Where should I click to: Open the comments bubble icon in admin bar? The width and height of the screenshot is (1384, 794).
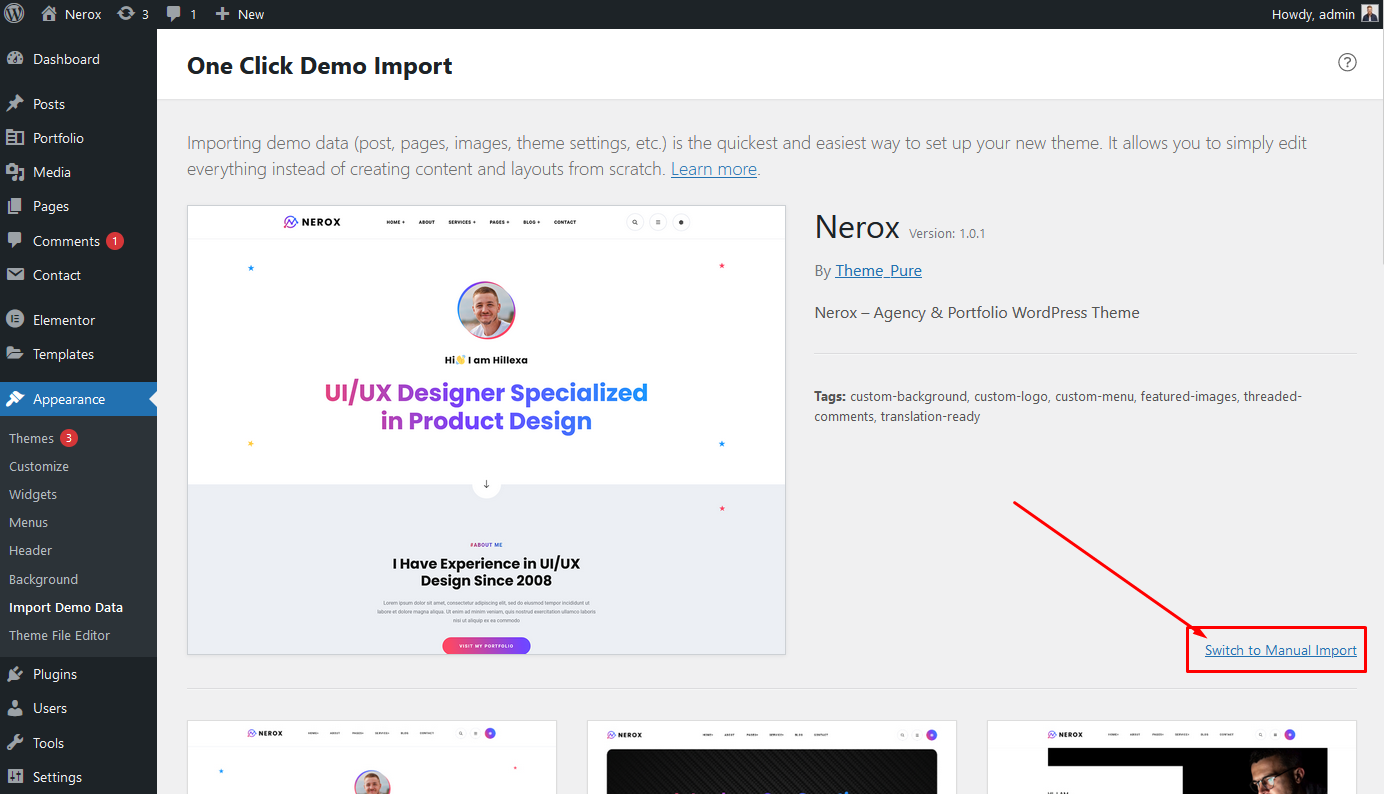click(x=174, y=14)
